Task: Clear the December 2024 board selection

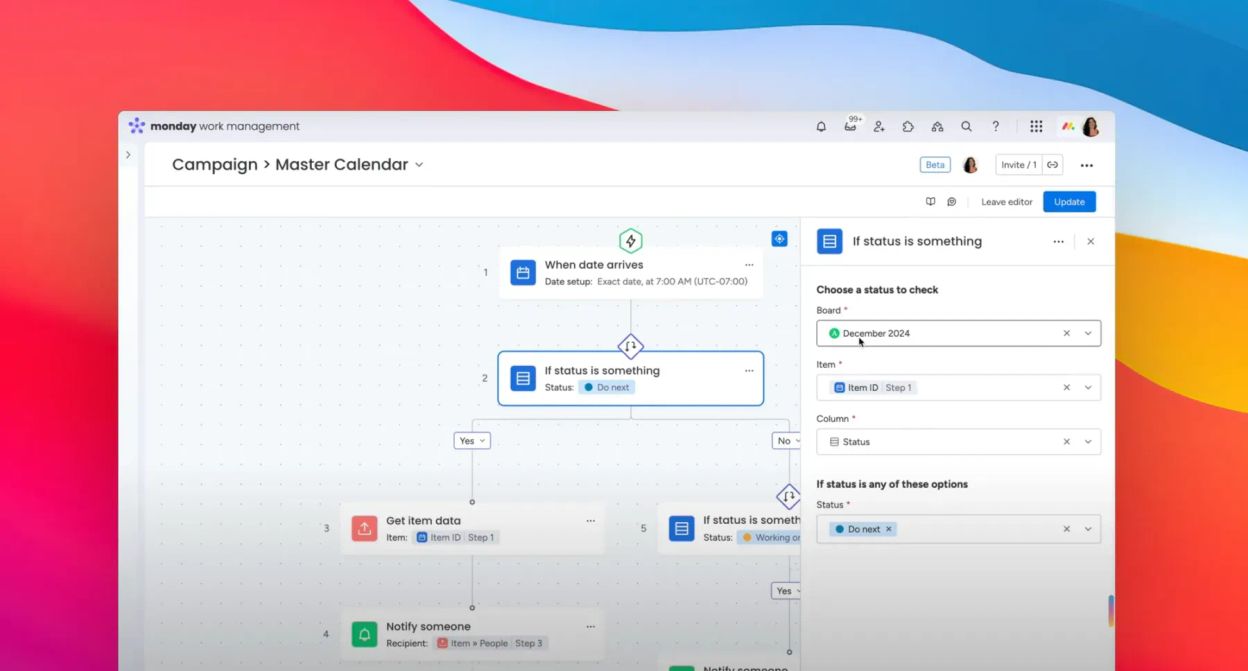Action: 1066,332
